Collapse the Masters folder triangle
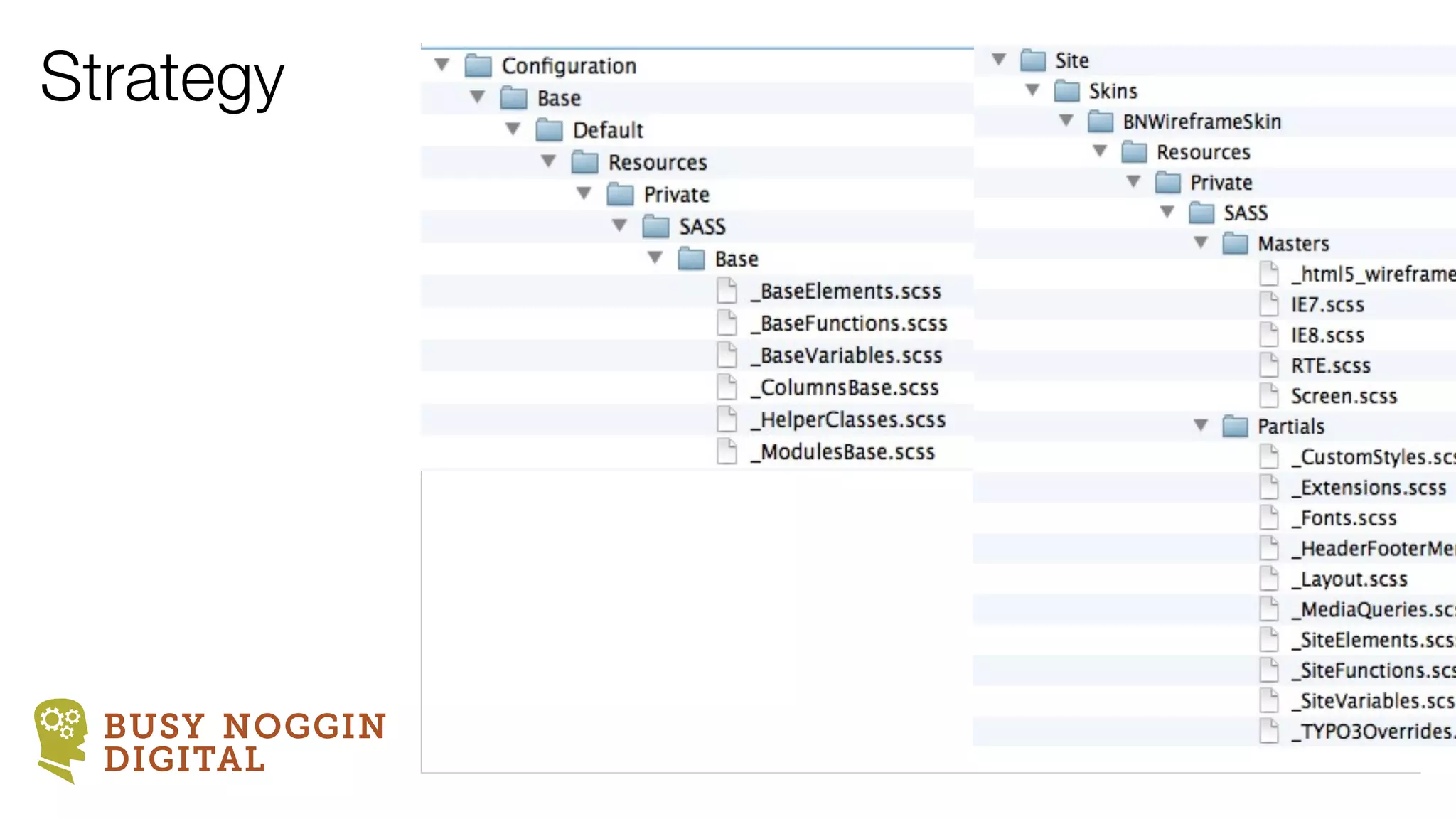Image resolution: width=1456 pixels, height=819 pixels. tap(1201, 243)
